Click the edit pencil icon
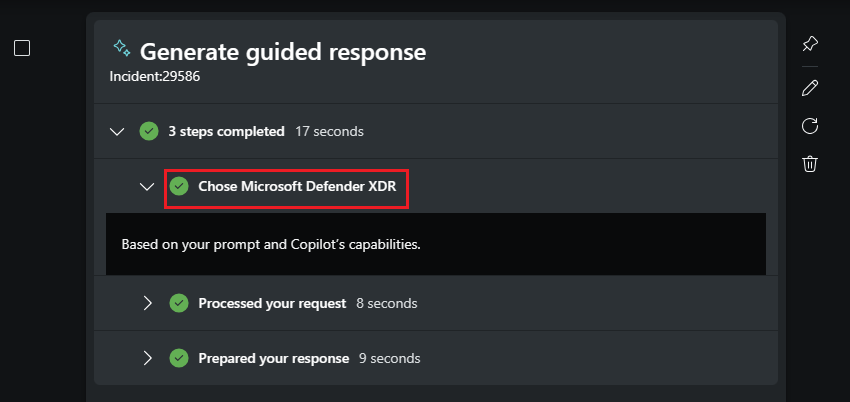 811,88
